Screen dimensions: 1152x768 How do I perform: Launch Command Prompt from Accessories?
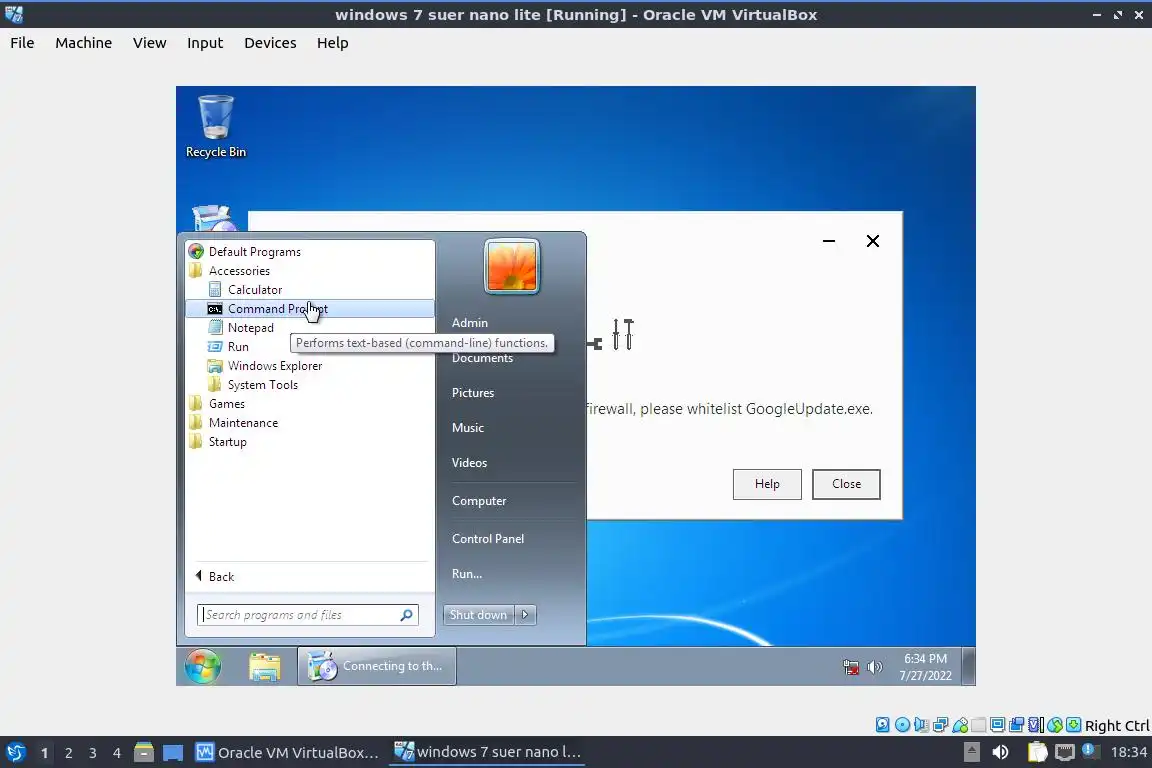(x=309, y=309)
